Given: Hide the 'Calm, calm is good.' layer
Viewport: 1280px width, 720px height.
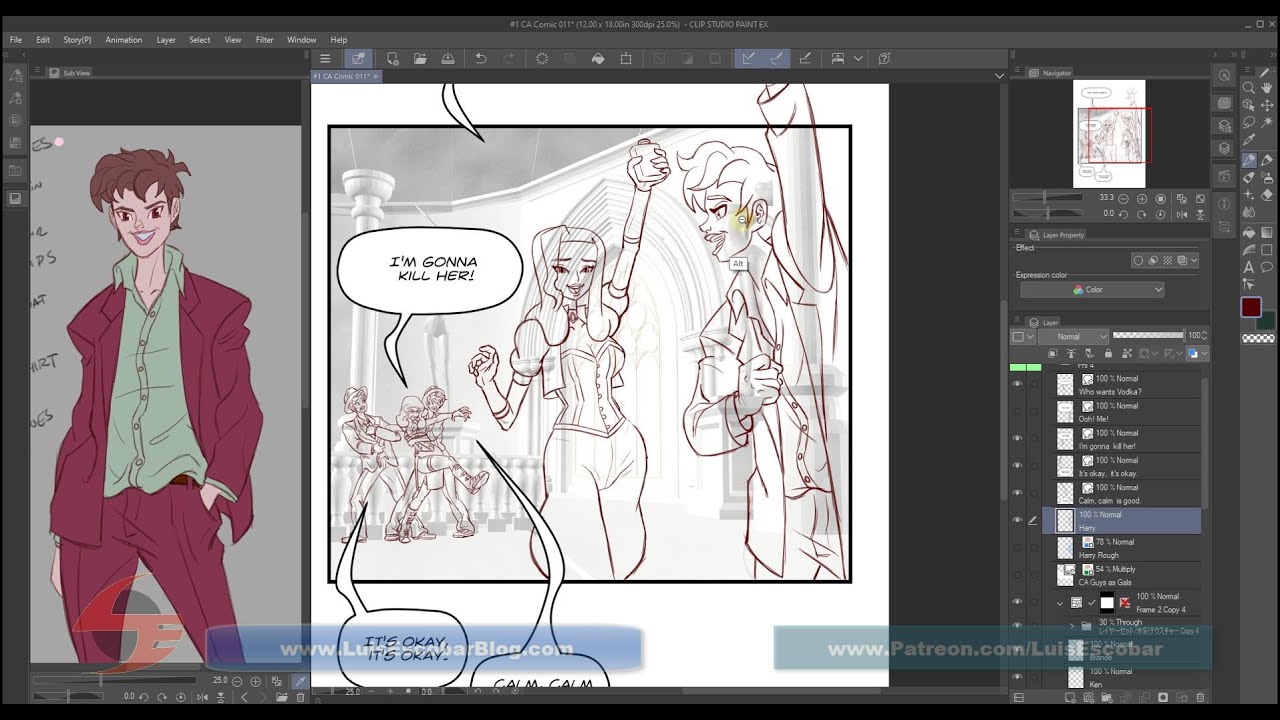Looking at the screenshot, I should click(x=1018, y=492).
